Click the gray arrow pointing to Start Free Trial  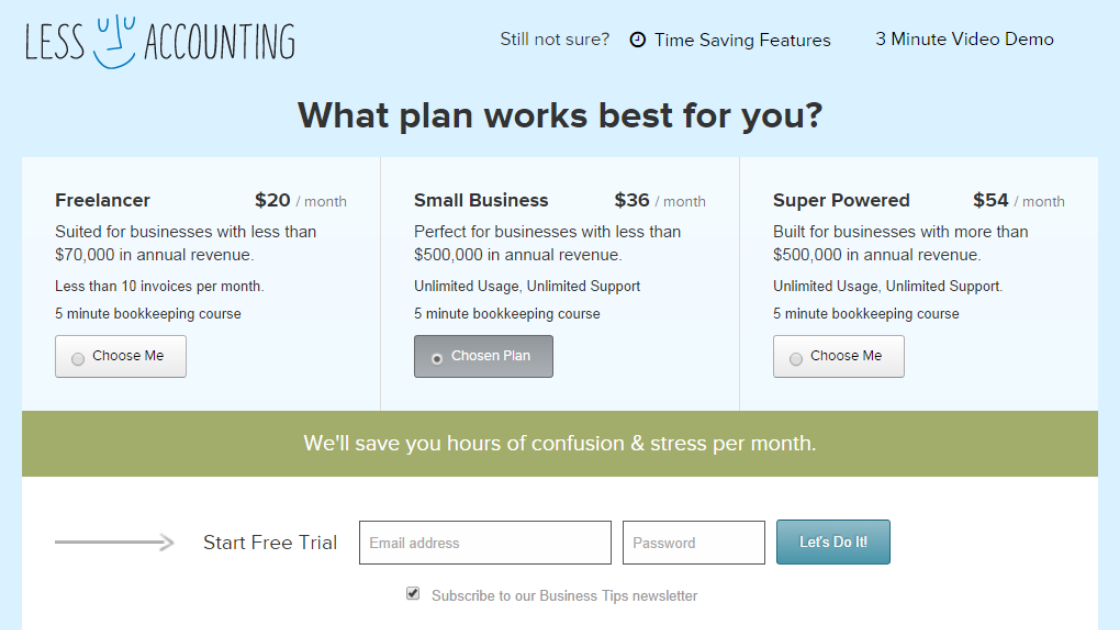coord(114,542)
